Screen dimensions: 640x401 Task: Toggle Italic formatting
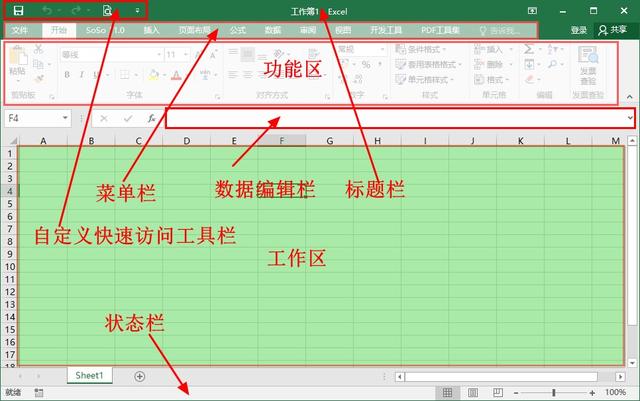(82, 75)
